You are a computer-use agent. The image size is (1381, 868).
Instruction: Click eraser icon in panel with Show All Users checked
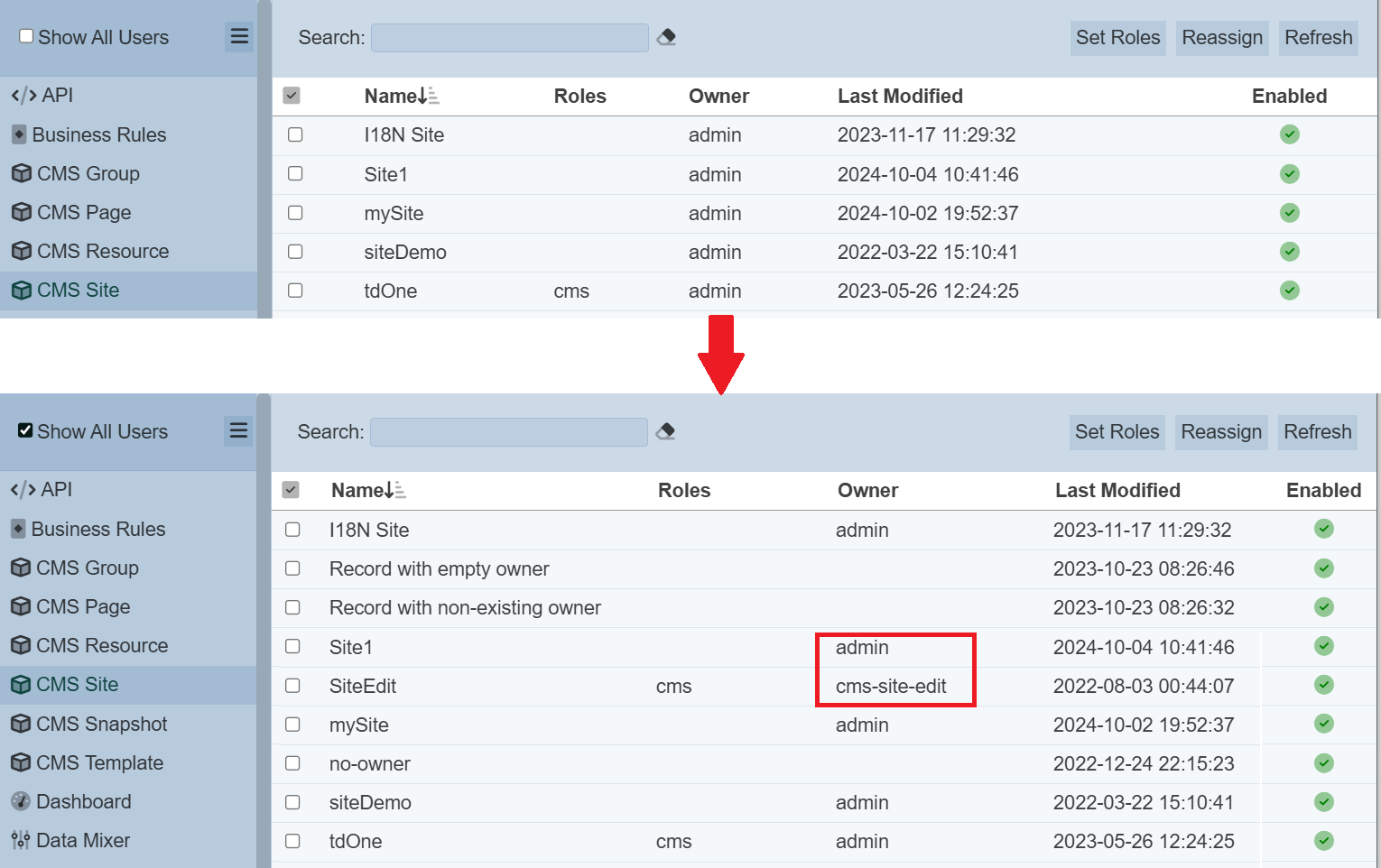point(665,431)
